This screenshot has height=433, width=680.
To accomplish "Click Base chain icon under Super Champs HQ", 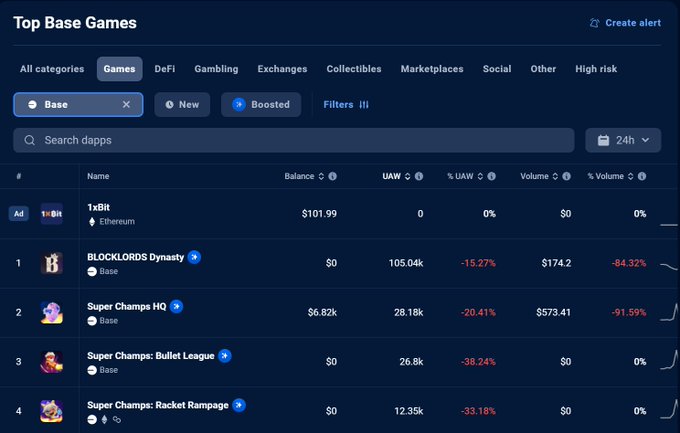I will click(x=92, y=321).
